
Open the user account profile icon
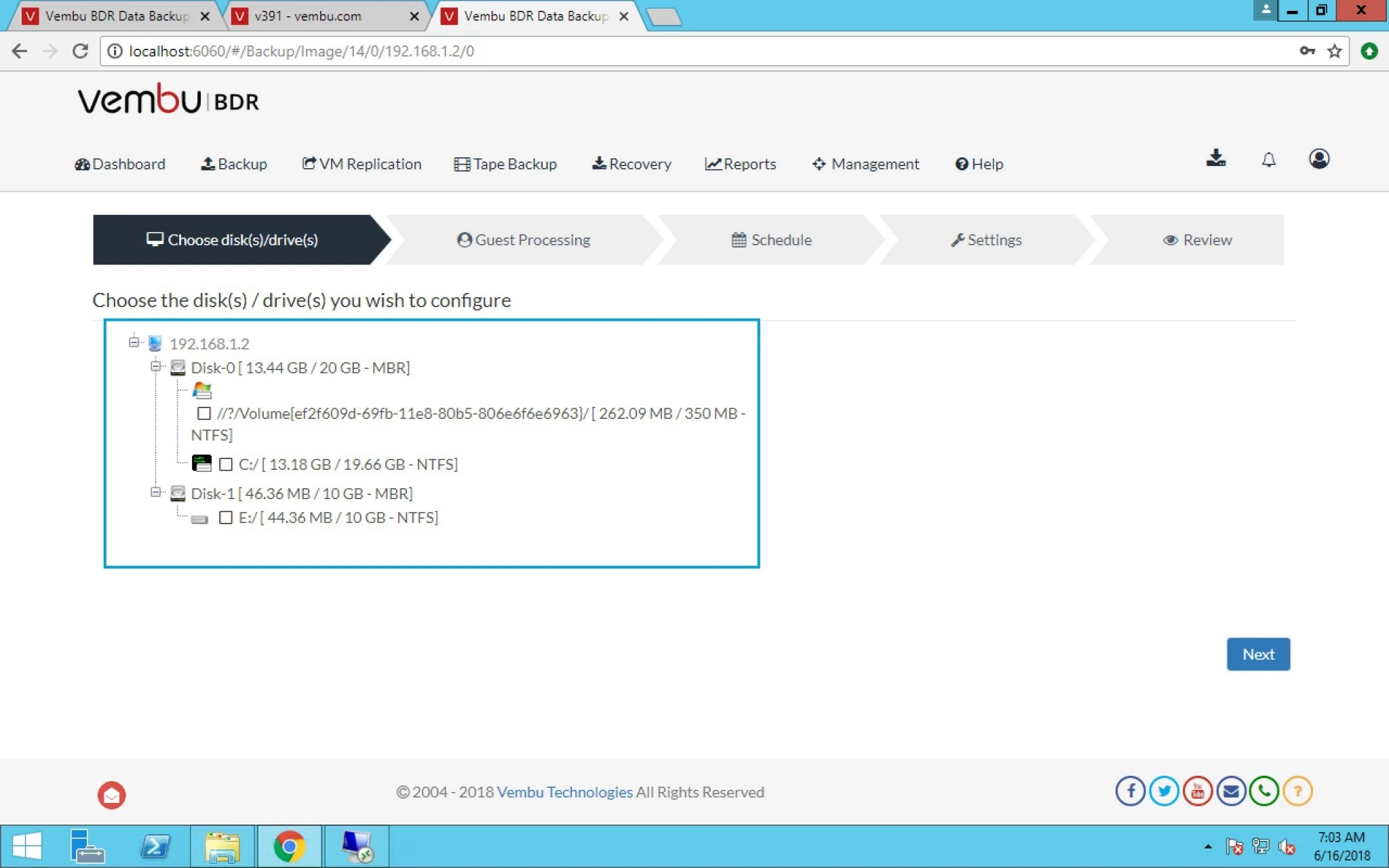pyautogui.click(x=1318, y=159)
